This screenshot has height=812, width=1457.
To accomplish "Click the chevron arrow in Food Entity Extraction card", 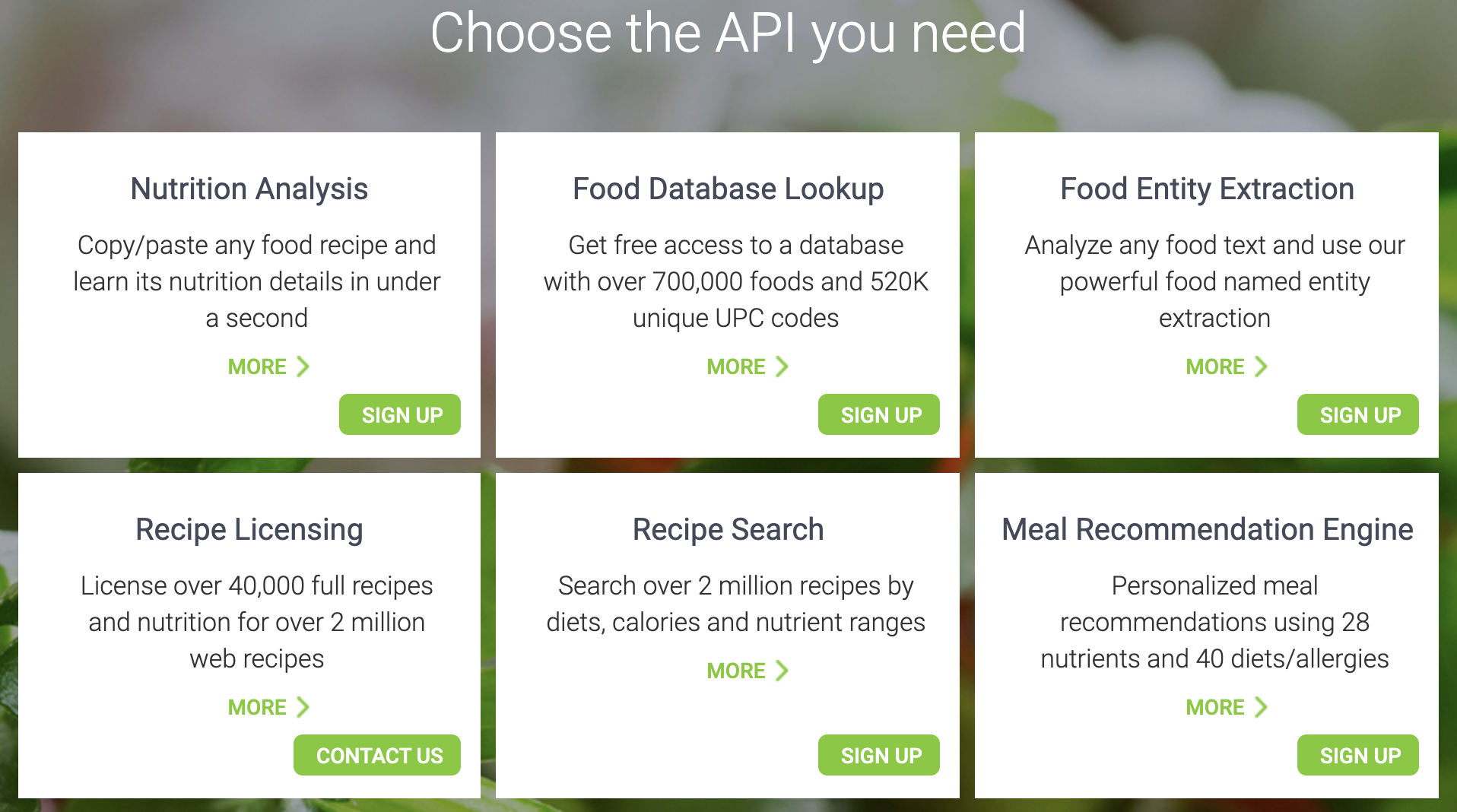I will pos(1261,366).
